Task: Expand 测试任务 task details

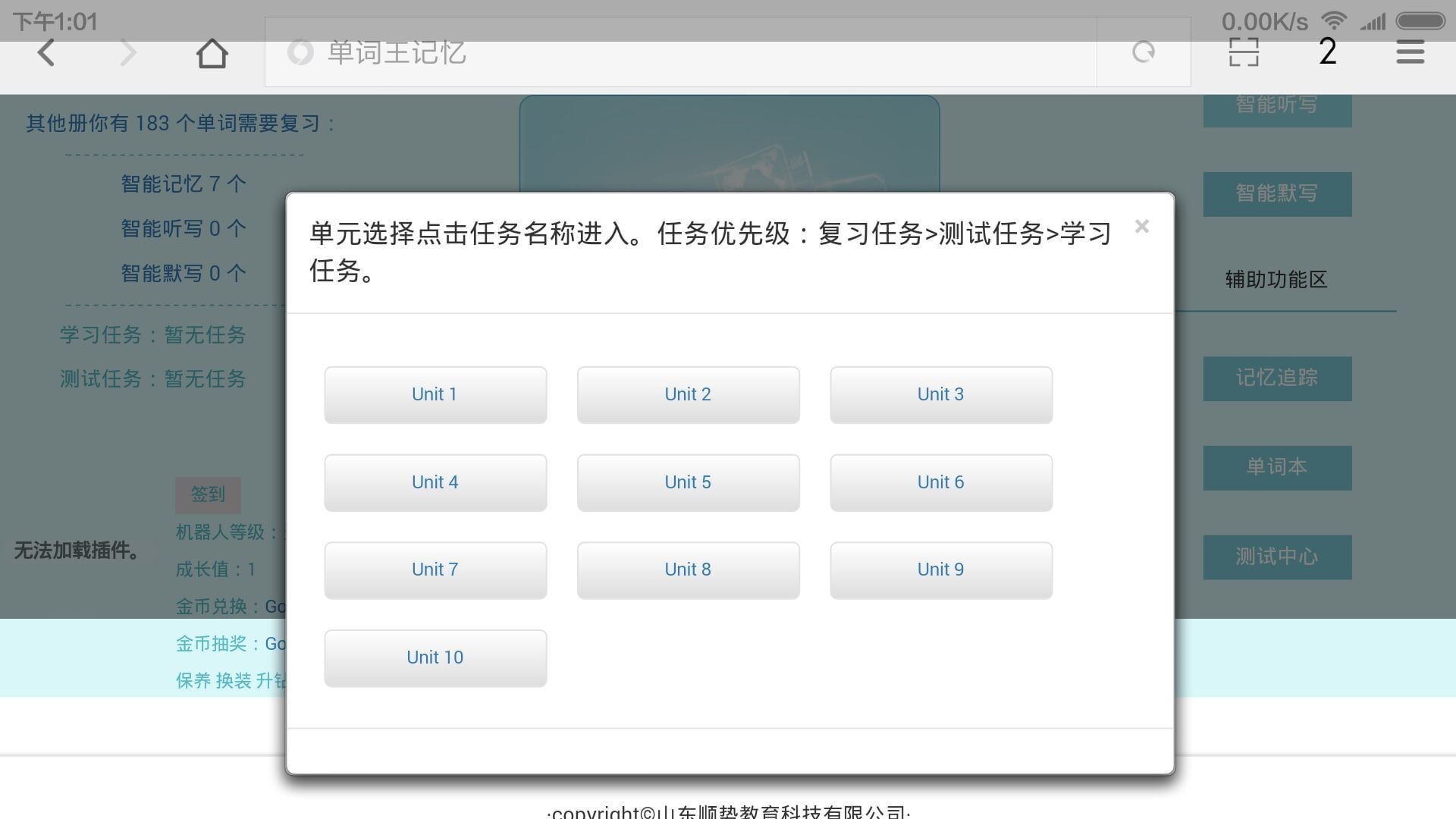Action: pos(152,377)
